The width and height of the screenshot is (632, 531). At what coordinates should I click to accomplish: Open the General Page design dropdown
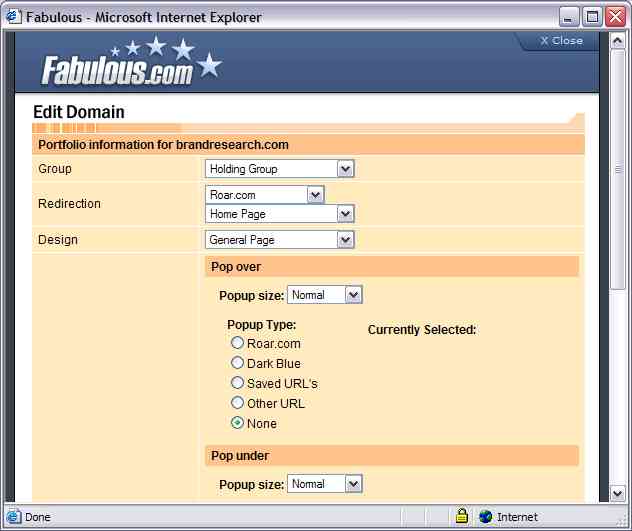279,240
